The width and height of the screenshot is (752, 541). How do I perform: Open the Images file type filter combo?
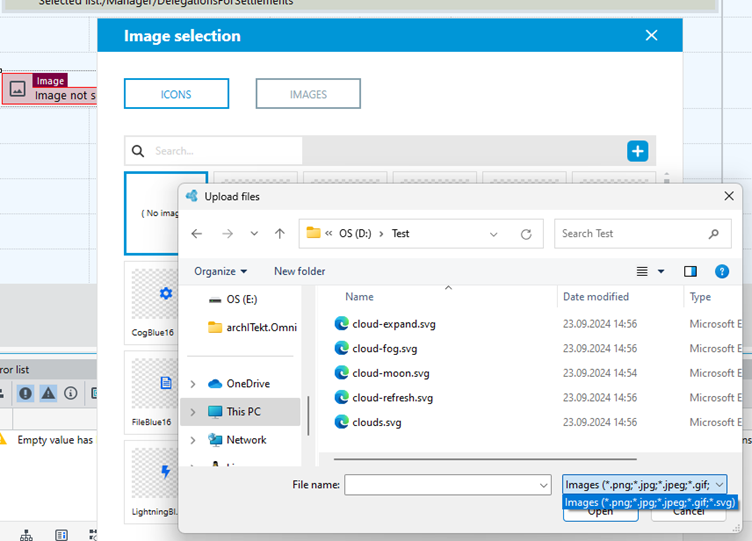(x=644, y=485)
